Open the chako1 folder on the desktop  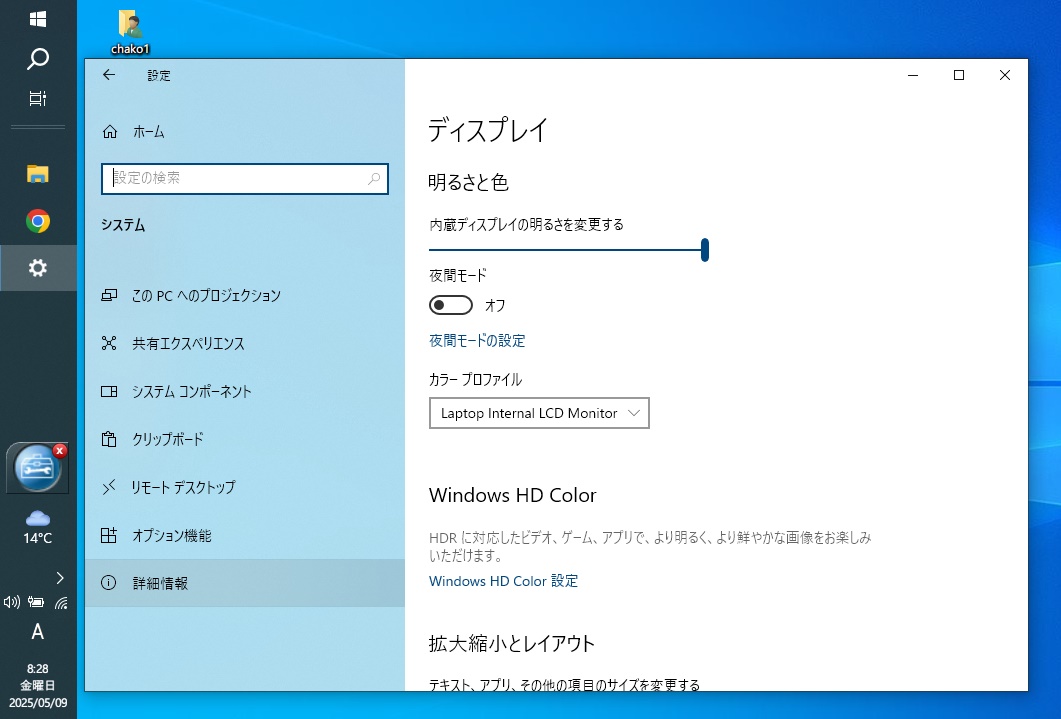coord(130,32)
